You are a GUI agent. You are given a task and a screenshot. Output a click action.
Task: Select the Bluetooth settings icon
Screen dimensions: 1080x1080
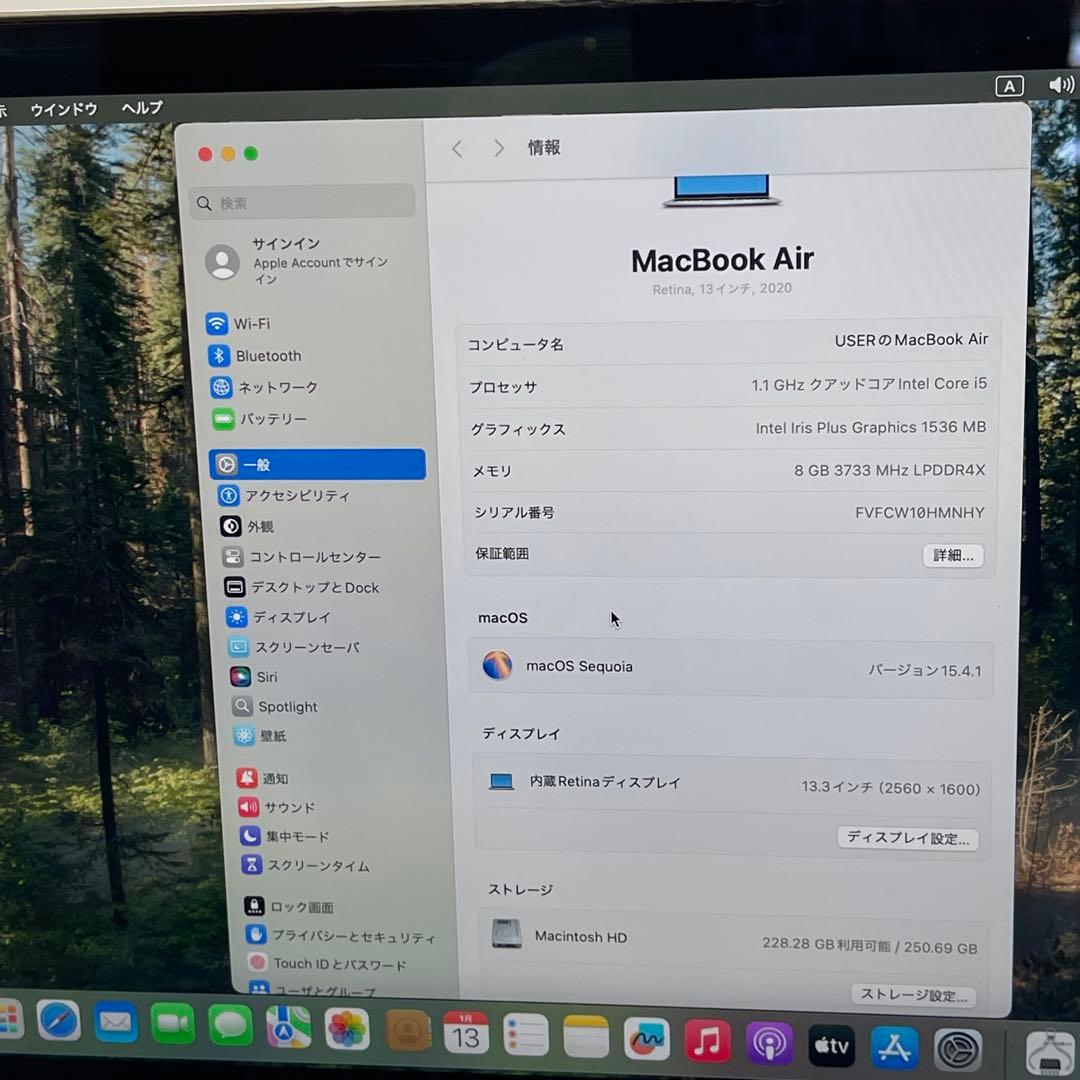(222, 355)
